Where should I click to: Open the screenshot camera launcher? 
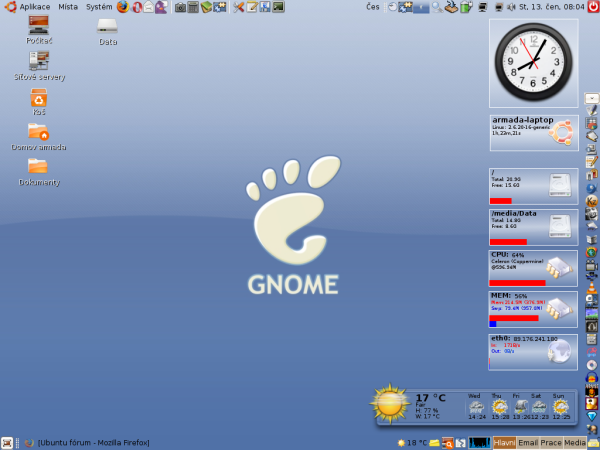180,7
